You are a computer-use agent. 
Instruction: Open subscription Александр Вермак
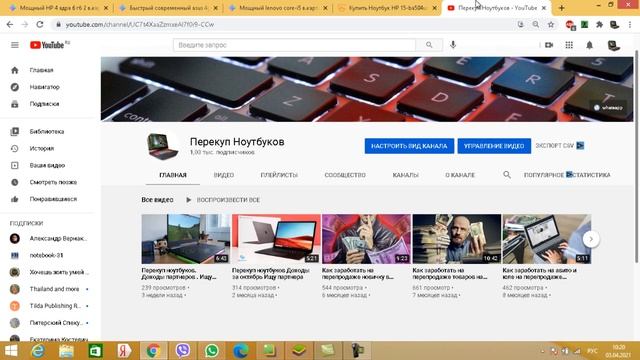48,238
